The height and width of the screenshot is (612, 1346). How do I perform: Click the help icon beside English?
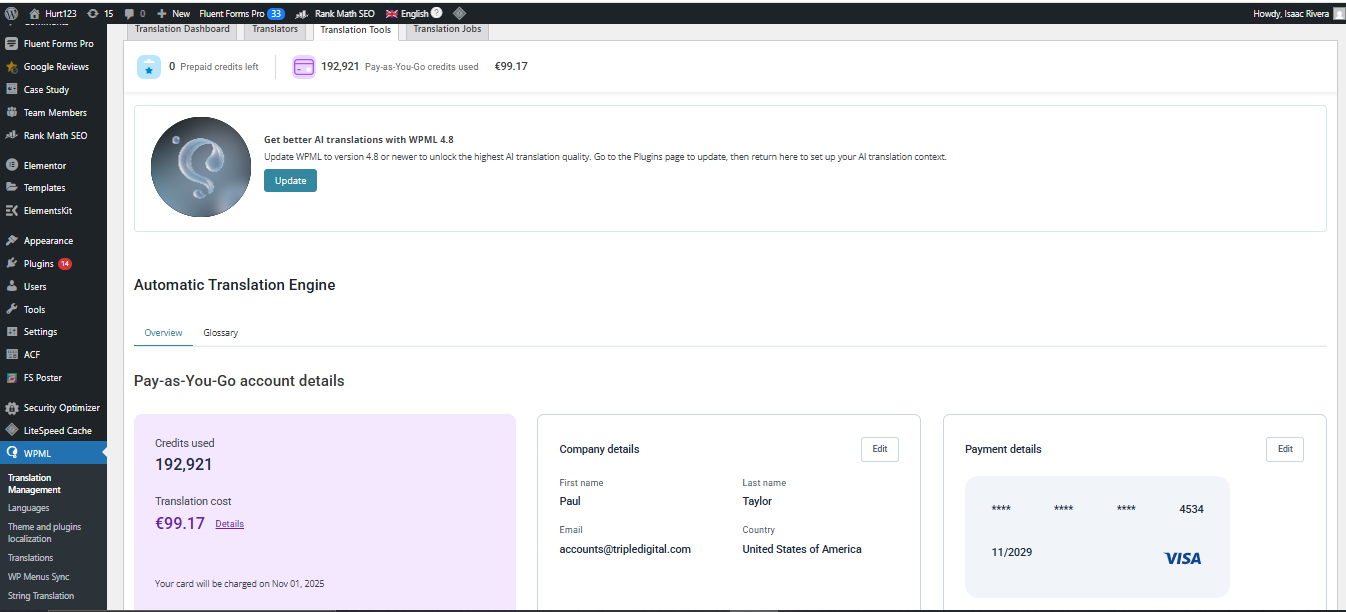[x=436, y=13]
